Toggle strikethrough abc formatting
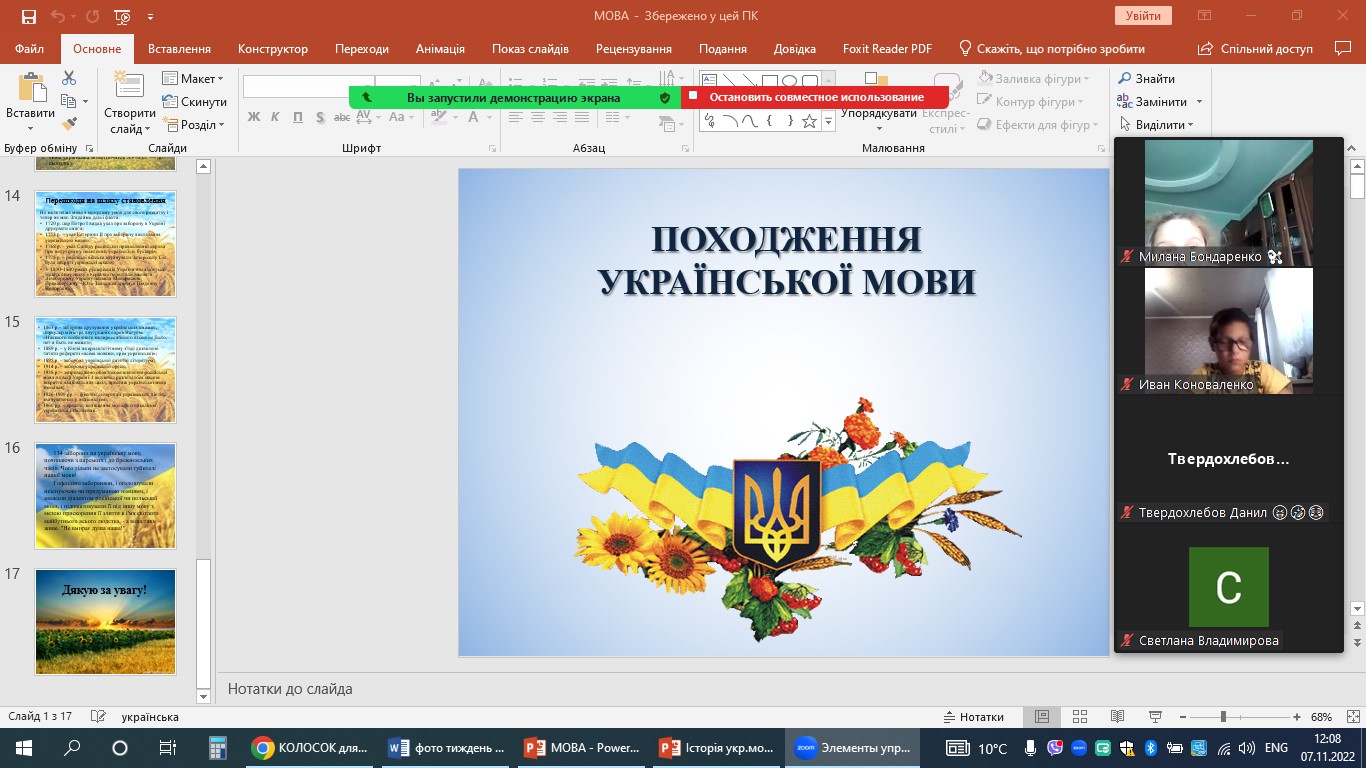Viewport: 1366px width, 768px height. tap(341, 117)
